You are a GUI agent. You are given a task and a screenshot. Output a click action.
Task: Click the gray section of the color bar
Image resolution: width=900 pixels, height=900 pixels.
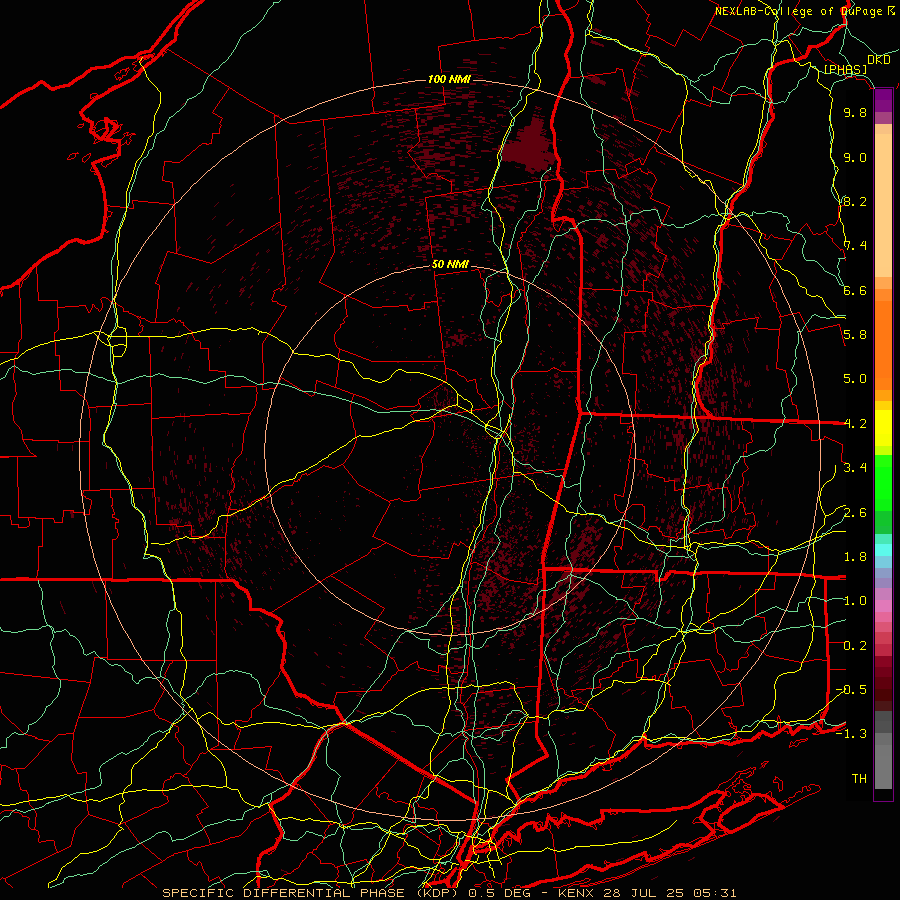coord(883,752)
